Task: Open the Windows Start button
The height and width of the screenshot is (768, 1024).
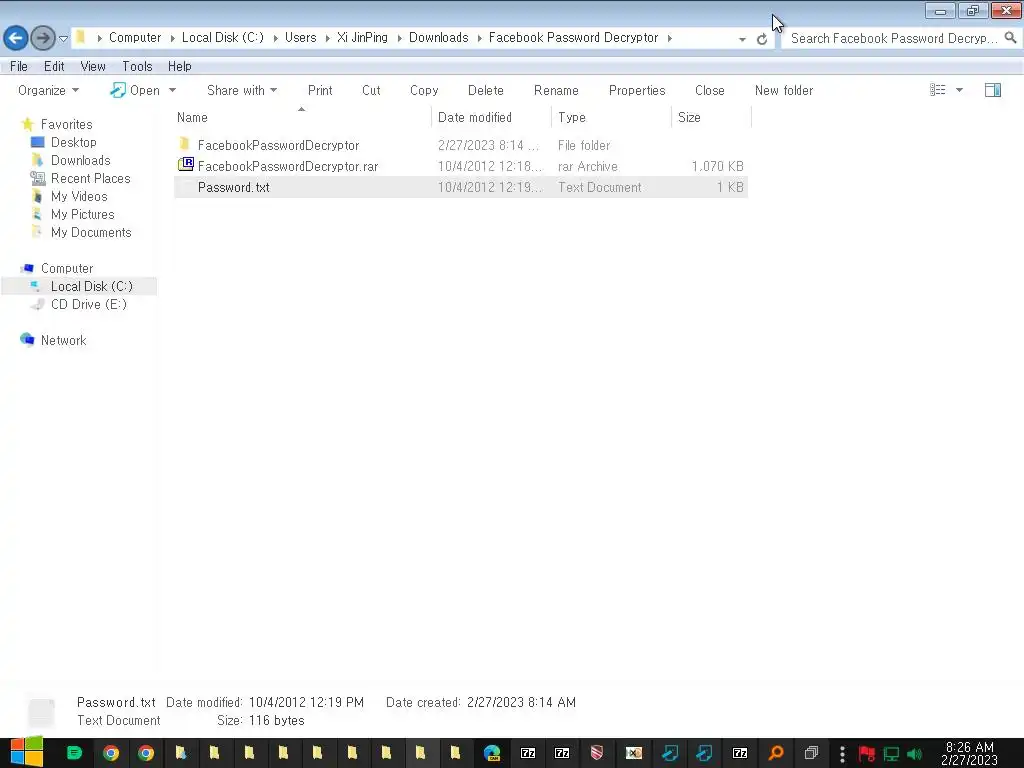Action: (x=27, y=752)
